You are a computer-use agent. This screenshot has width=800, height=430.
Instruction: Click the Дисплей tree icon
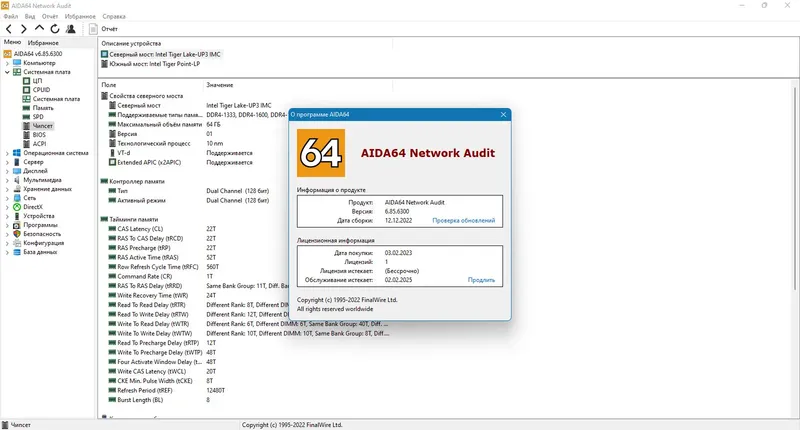click(x=17, y=171)
